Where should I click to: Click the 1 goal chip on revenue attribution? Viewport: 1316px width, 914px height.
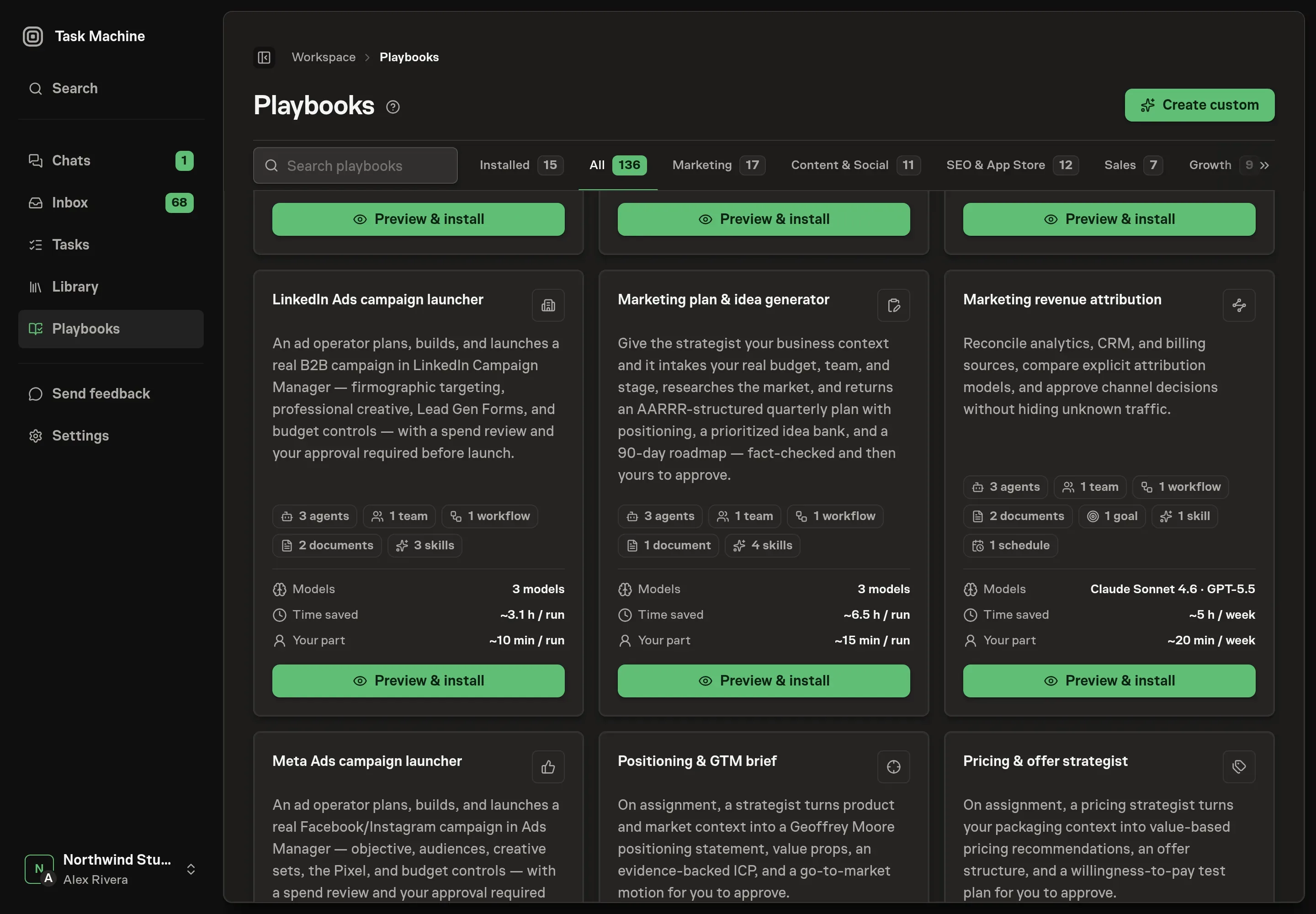[x=1112, y=516]
